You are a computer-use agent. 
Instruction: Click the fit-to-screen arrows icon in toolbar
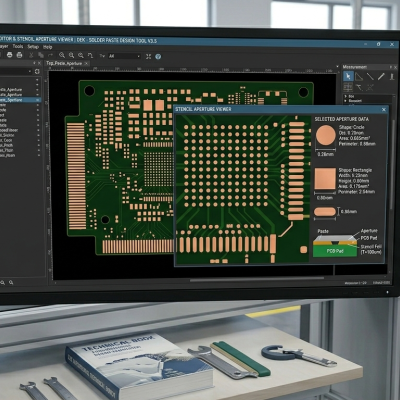click(148, 56)
